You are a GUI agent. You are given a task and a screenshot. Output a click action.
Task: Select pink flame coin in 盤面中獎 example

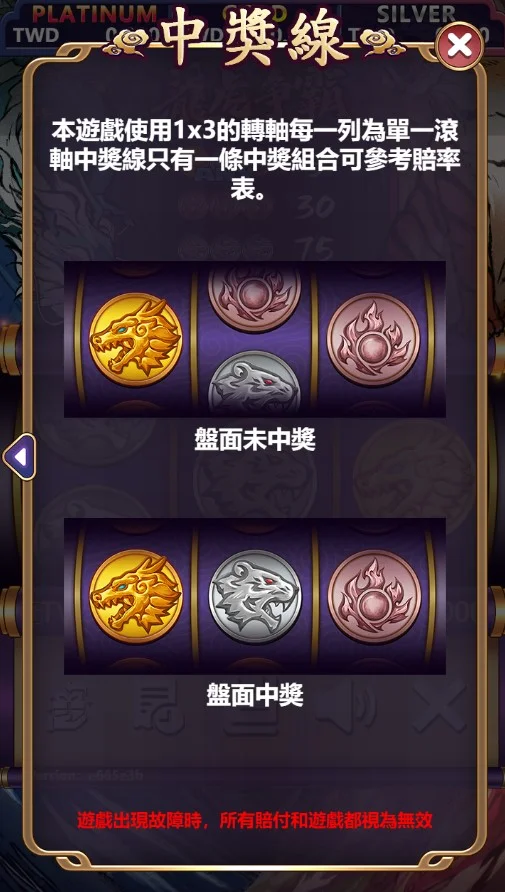pyautogui.click(x=374, y=596)
